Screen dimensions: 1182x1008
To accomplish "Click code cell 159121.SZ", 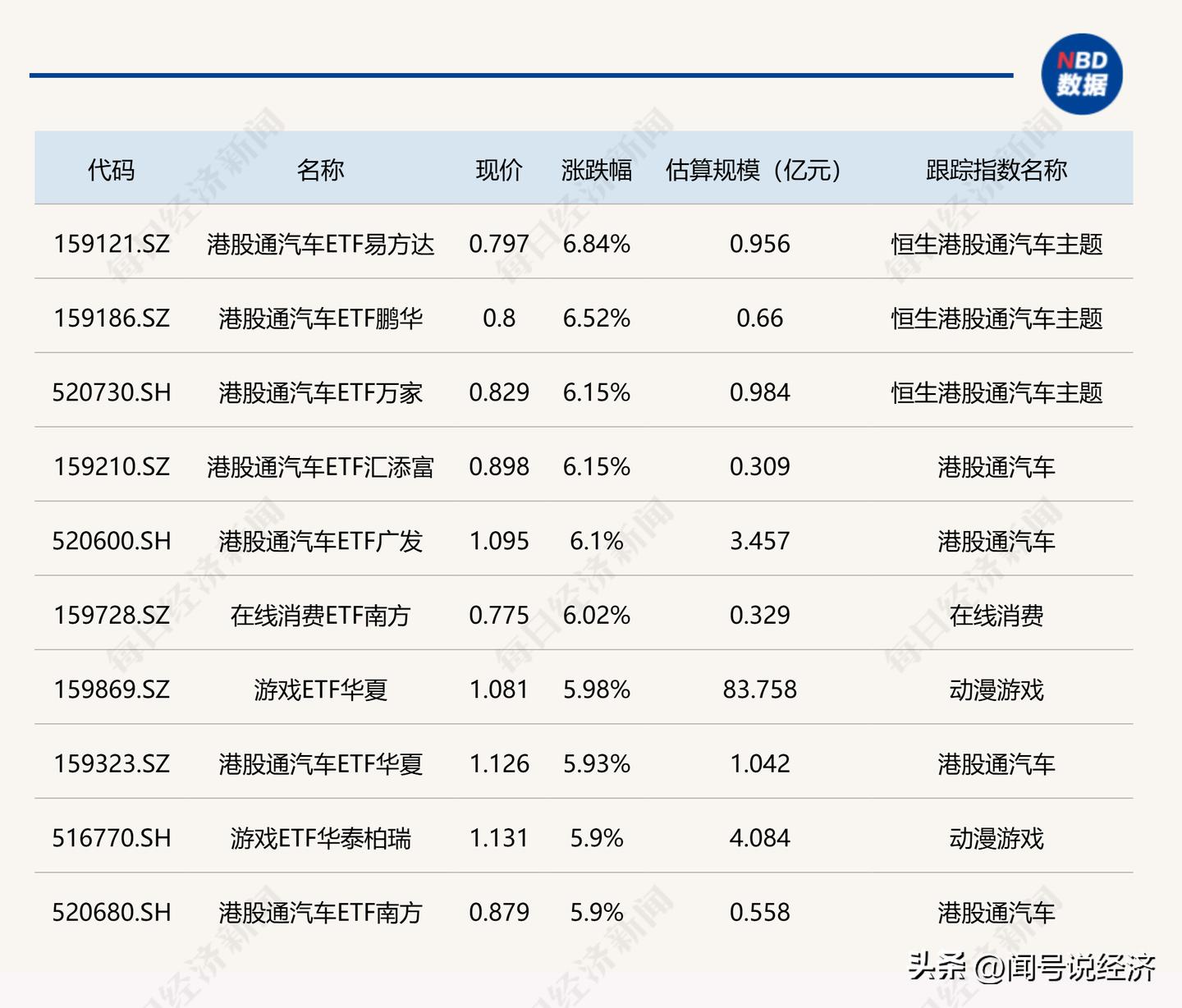I will [x=112, y=244].
